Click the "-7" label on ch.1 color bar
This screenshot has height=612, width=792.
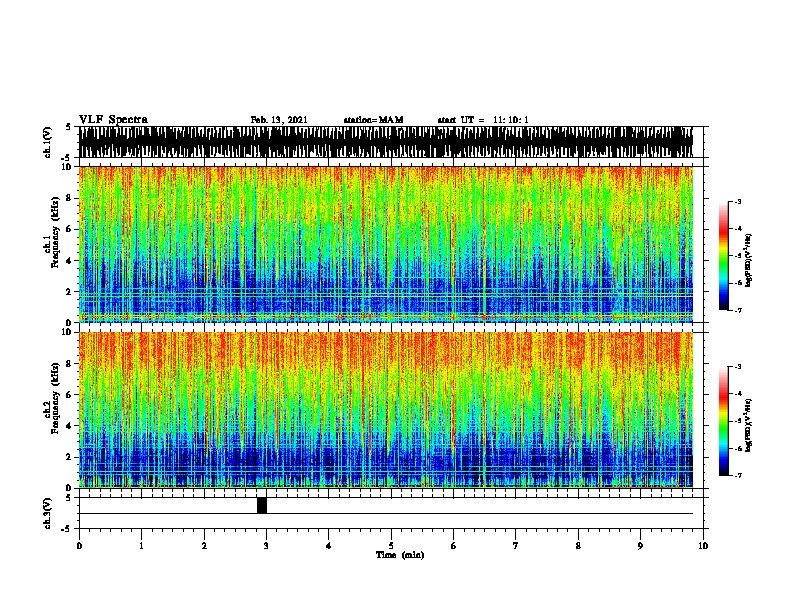pos(737,310)
